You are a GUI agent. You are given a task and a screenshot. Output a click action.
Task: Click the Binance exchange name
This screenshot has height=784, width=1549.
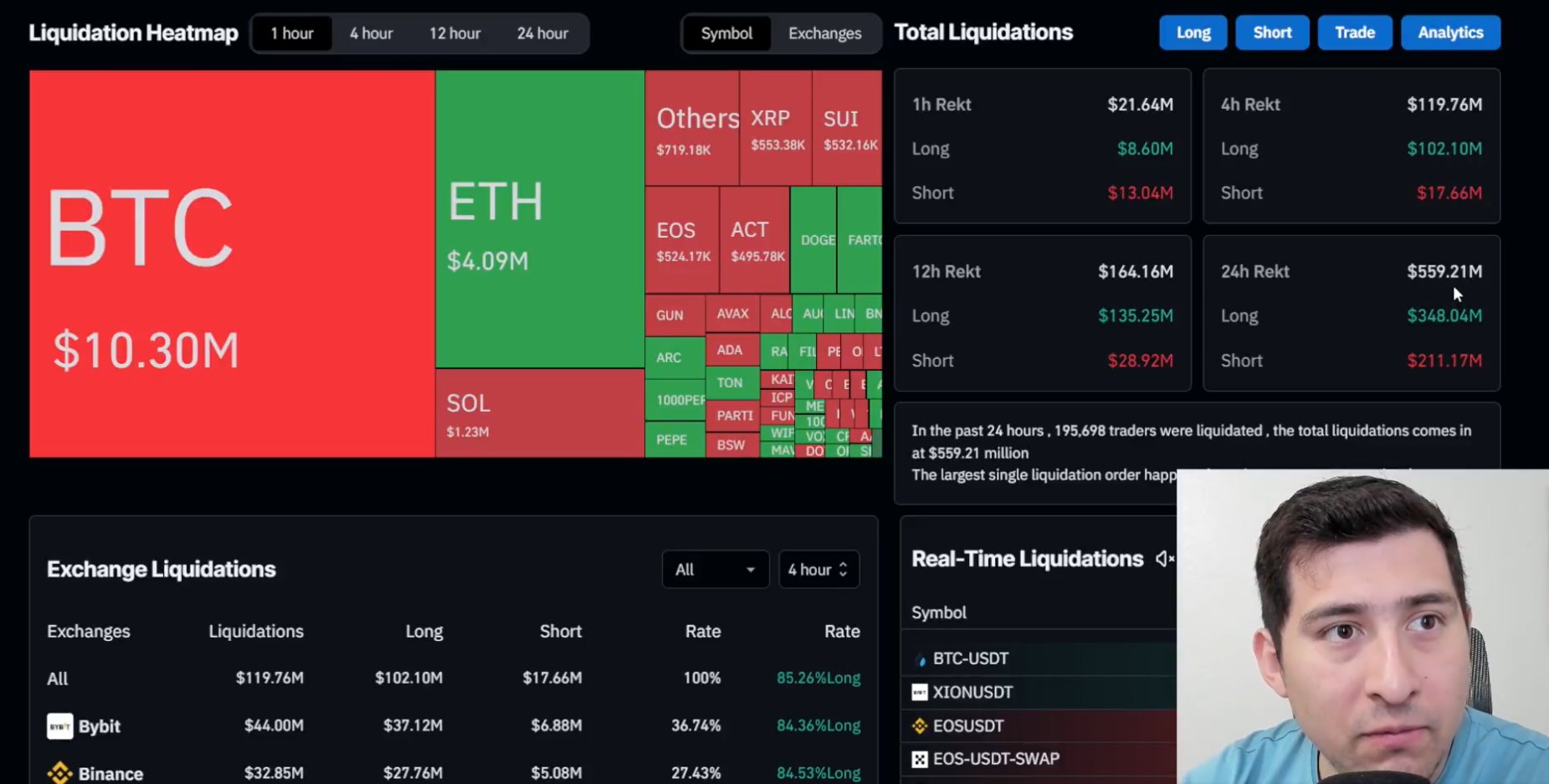tap(110, 774)
